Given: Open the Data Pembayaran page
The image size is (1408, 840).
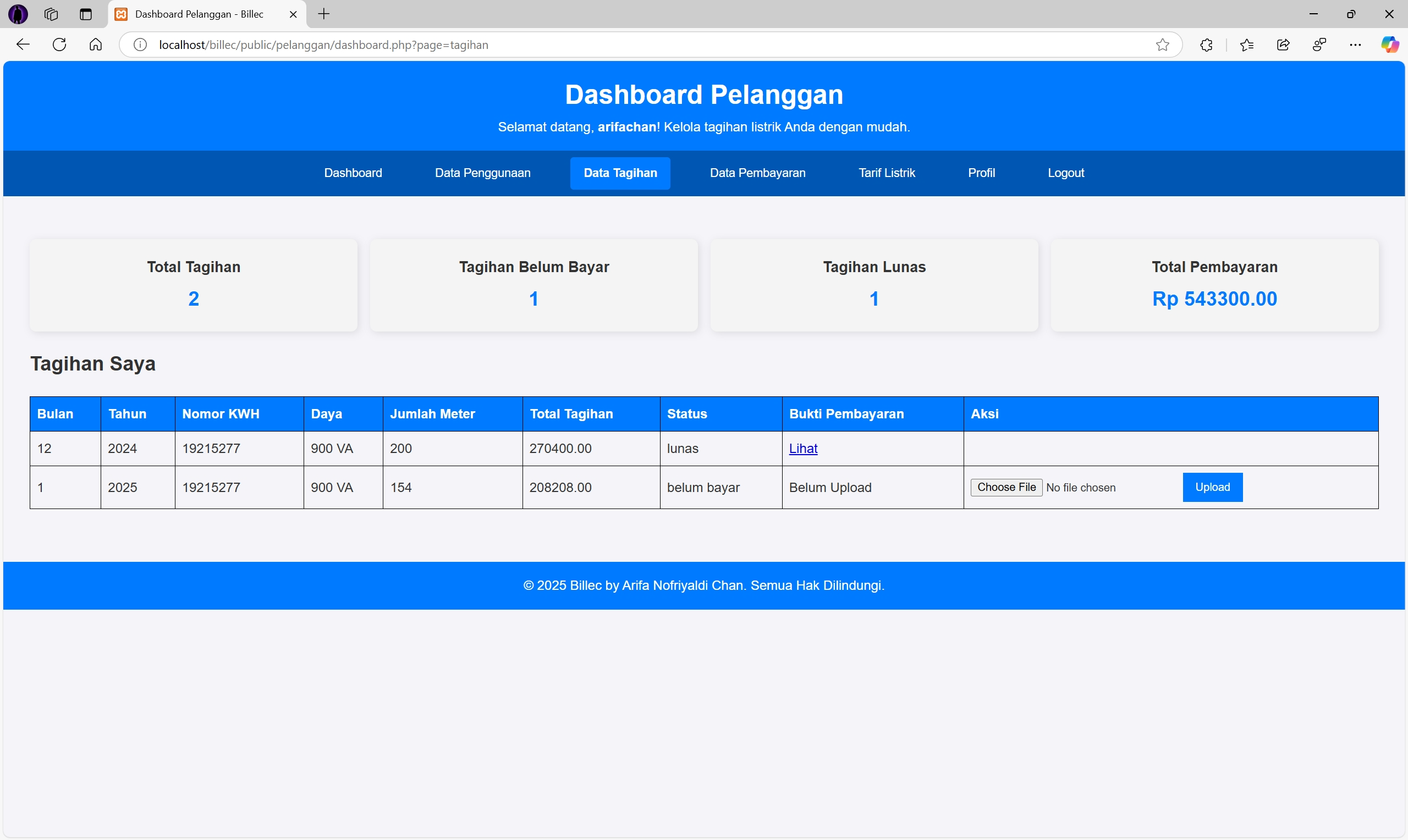Looking at the screenshot, I should (757, 173).
